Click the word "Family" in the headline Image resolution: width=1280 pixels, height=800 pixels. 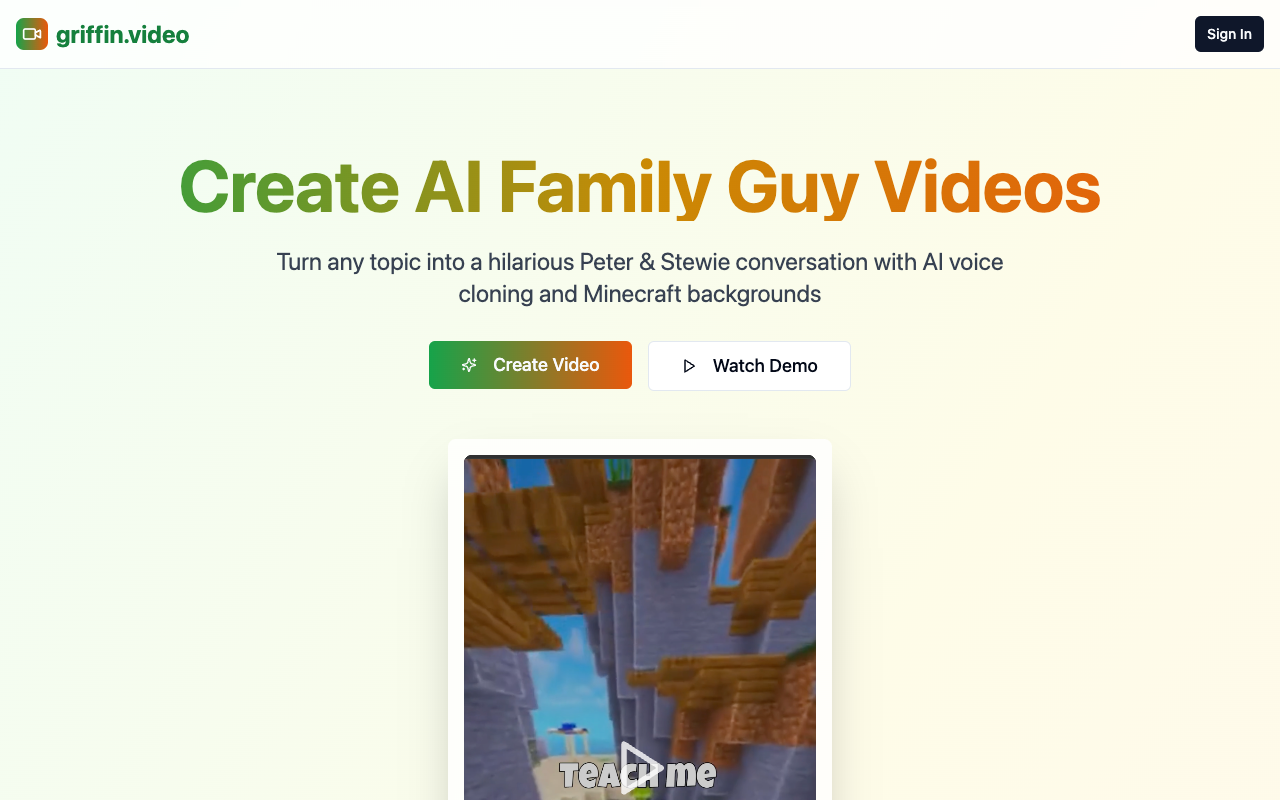[604, 188]
